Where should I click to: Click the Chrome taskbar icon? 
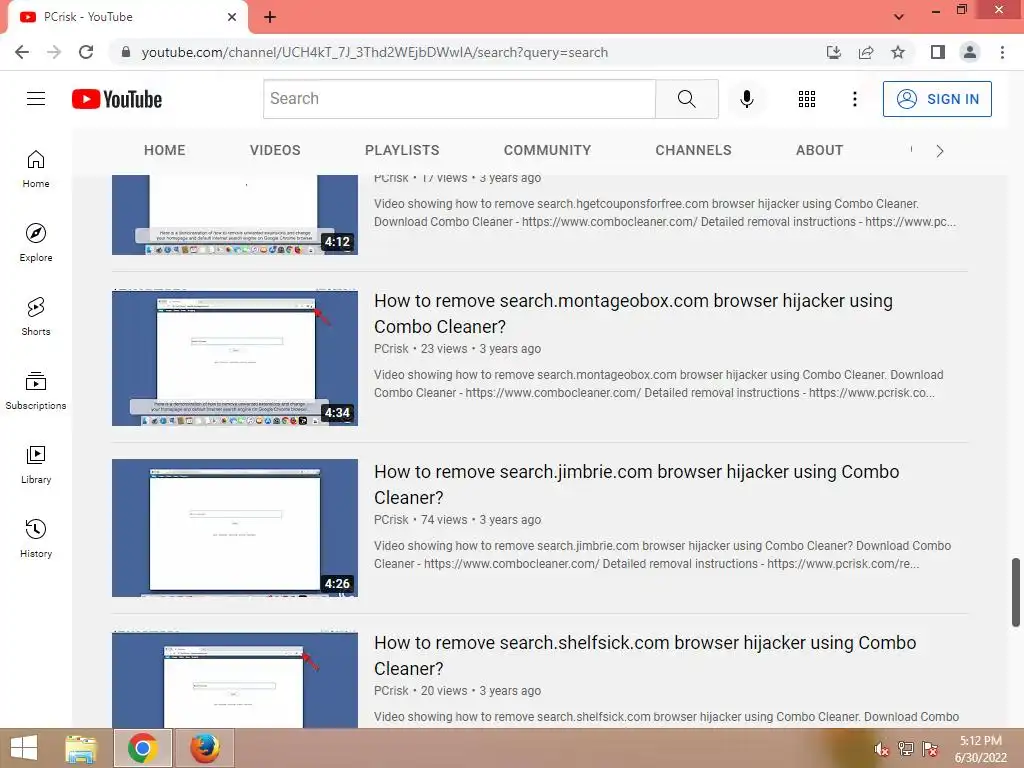click(142, 748)
